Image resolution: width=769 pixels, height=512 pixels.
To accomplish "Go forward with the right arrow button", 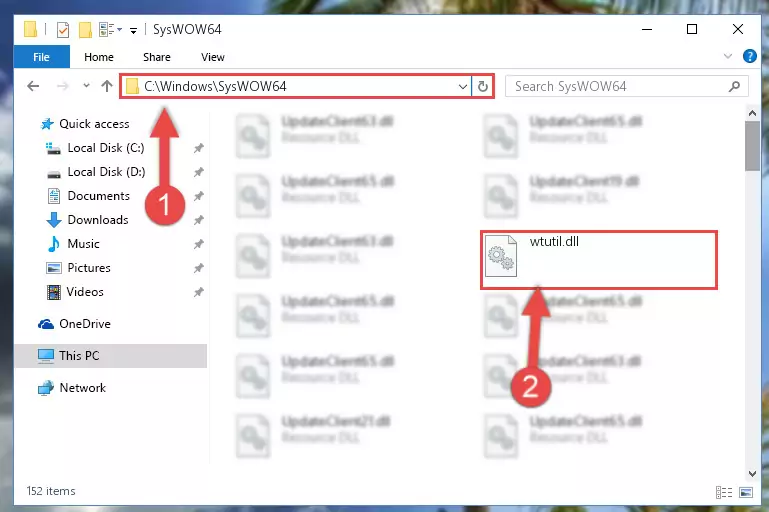I will pos(62,86).
